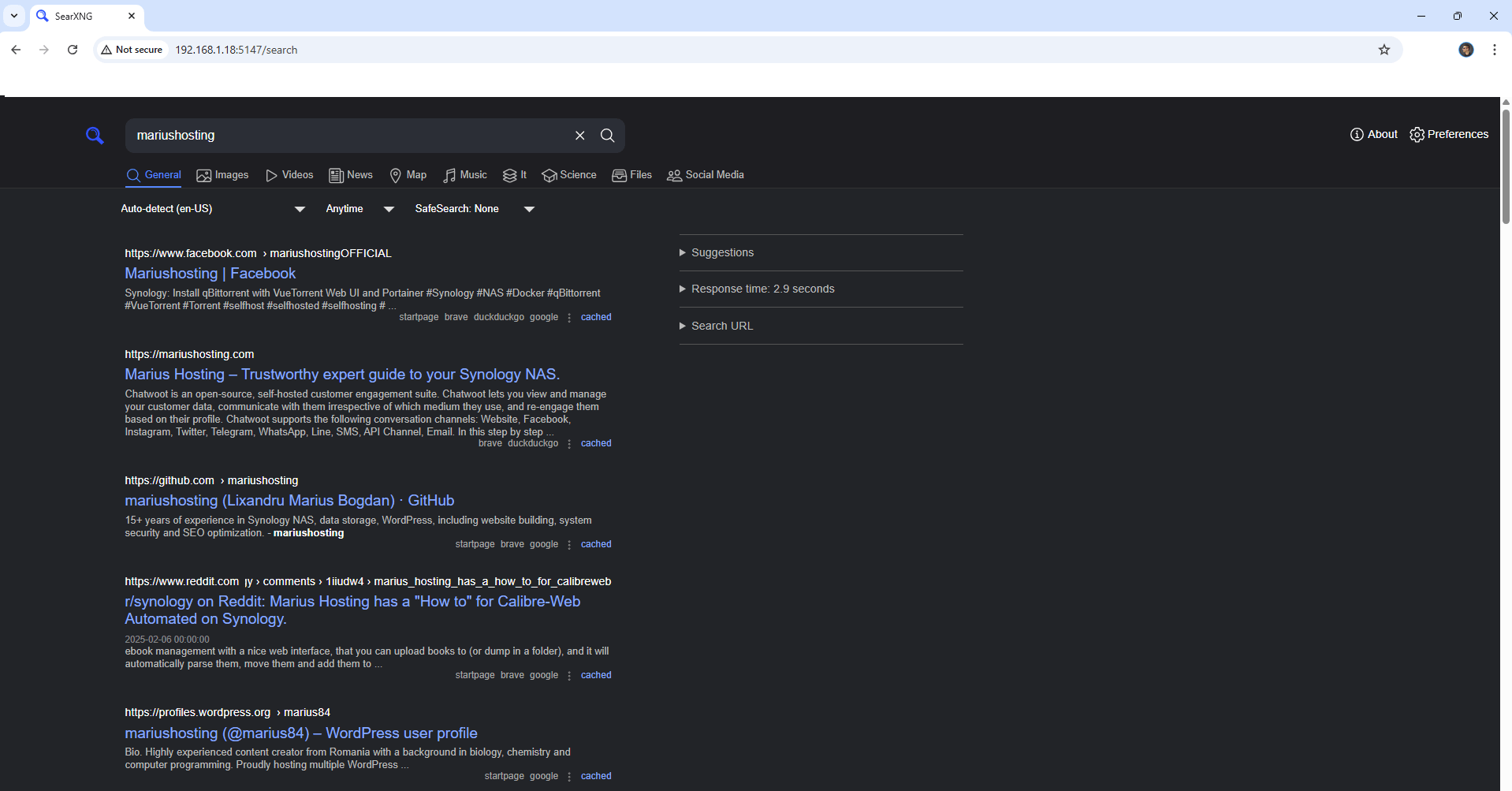Viewport: 1512px width, 791px height.
Task: Open browser three-dot menu
Action: tap(1494, 50)
